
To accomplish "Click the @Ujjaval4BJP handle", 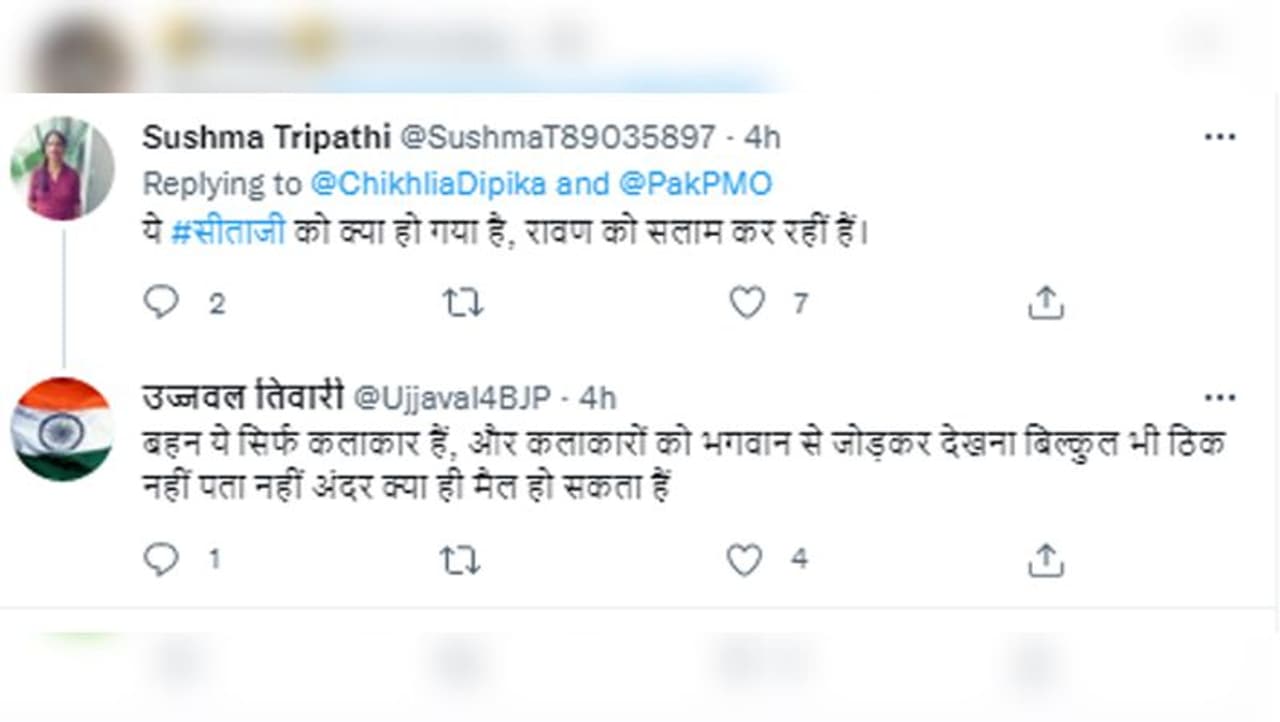I will pyautogui.click(x=453, y=398).
